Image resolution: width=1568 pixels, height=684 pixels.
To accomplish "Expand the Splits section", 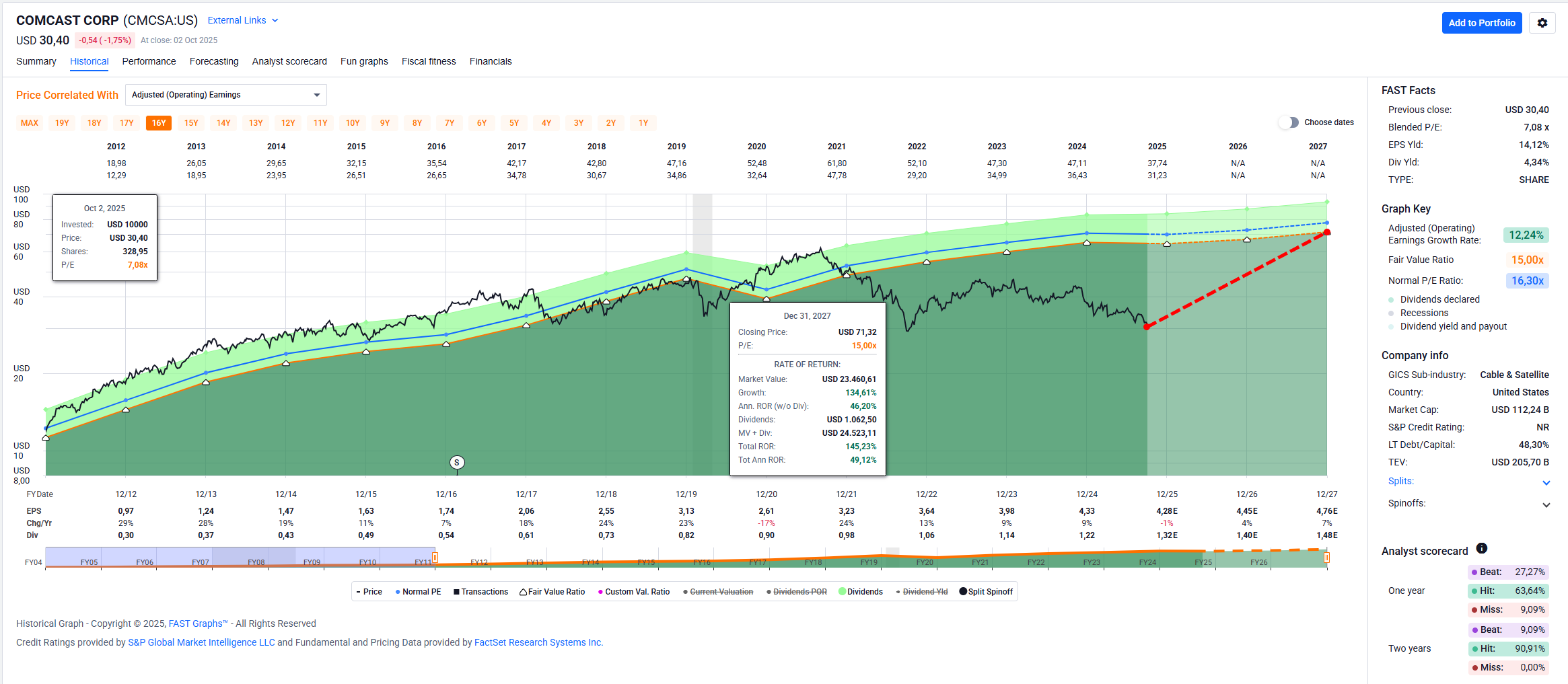I will (1546, 482).
